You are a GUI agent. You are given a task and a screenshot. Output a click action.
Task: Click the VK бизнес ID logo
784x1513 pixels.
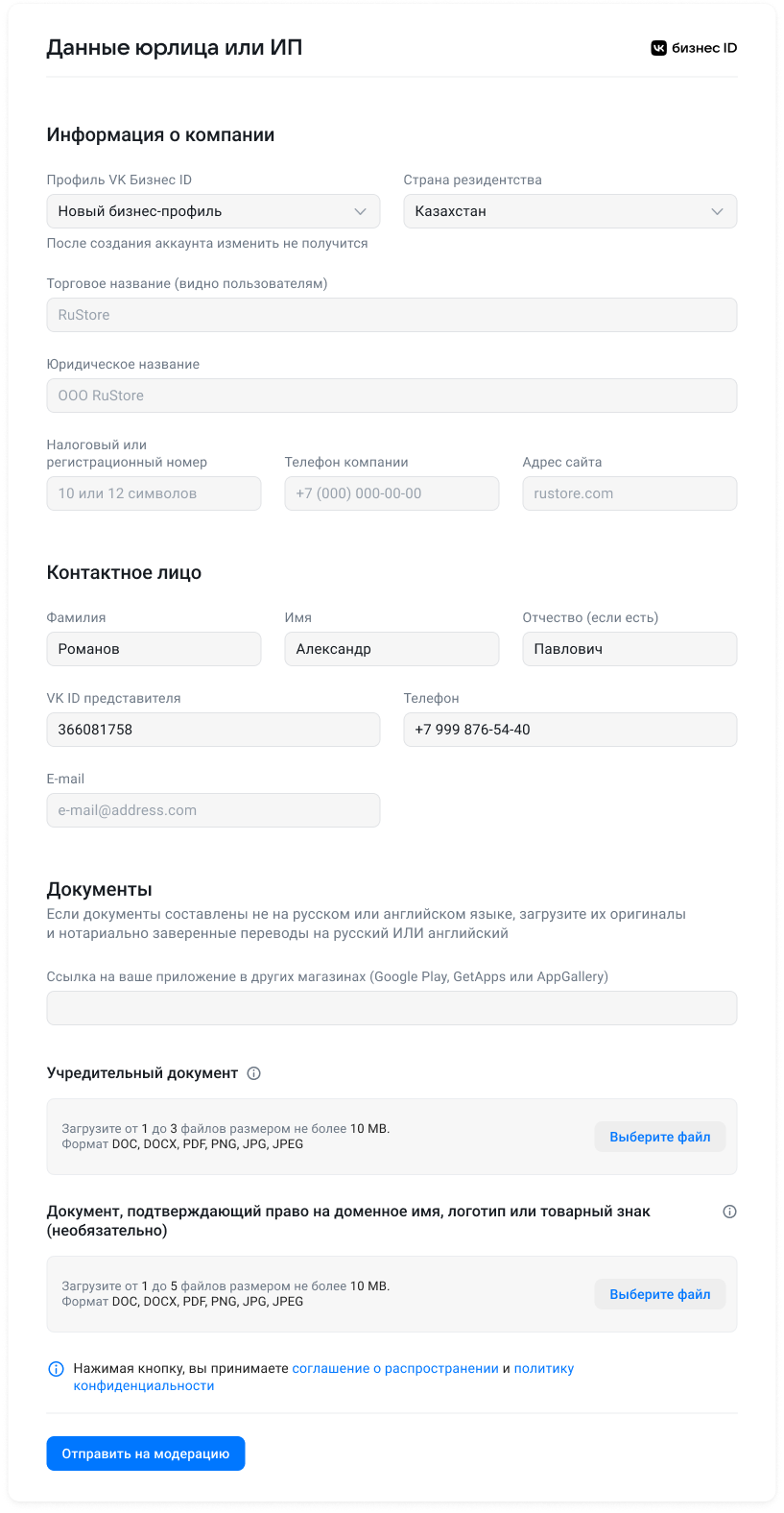coord(694,48)
